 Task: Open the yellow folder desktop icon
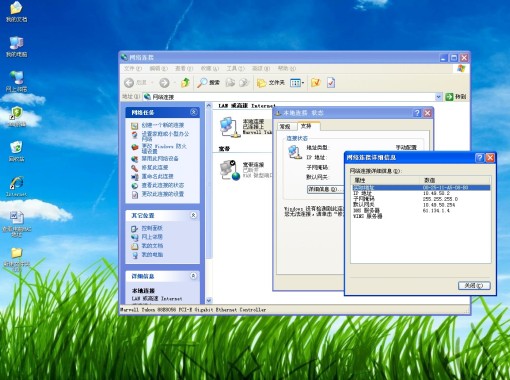(x=16, y=259)
